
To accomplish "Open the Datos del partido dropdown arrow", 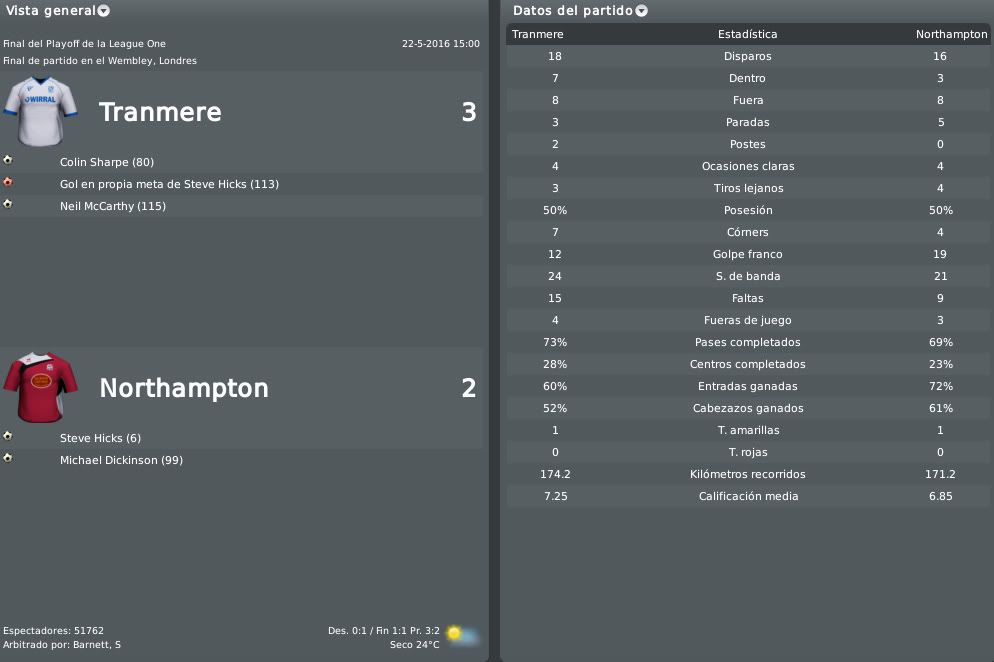I will pyautogui.click(x=642, y=11).
